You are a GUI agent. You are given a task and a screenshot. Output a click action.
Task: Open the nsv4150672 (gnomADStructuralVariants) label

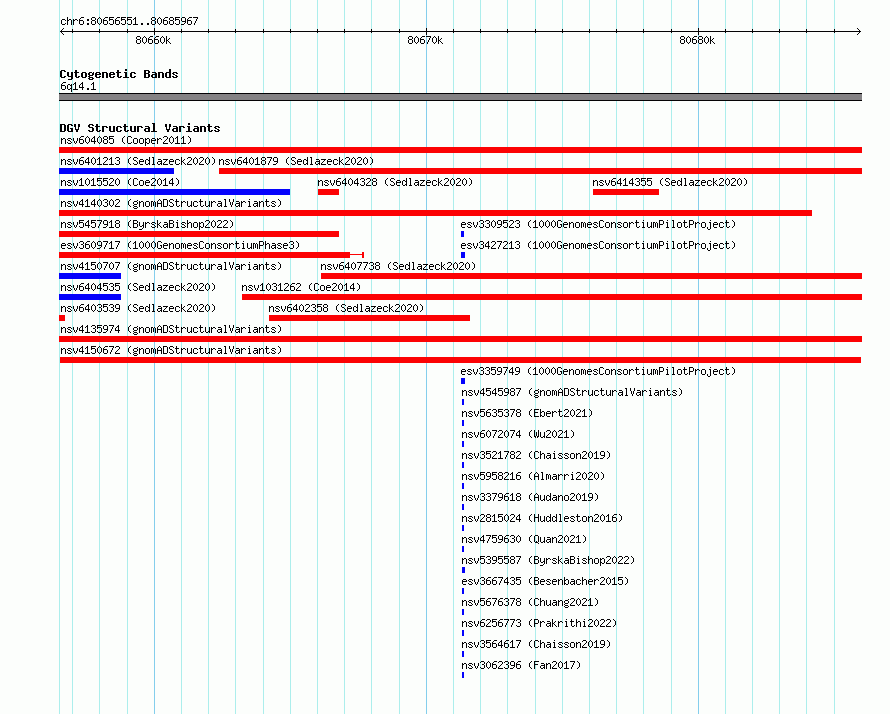coord(171,350)
